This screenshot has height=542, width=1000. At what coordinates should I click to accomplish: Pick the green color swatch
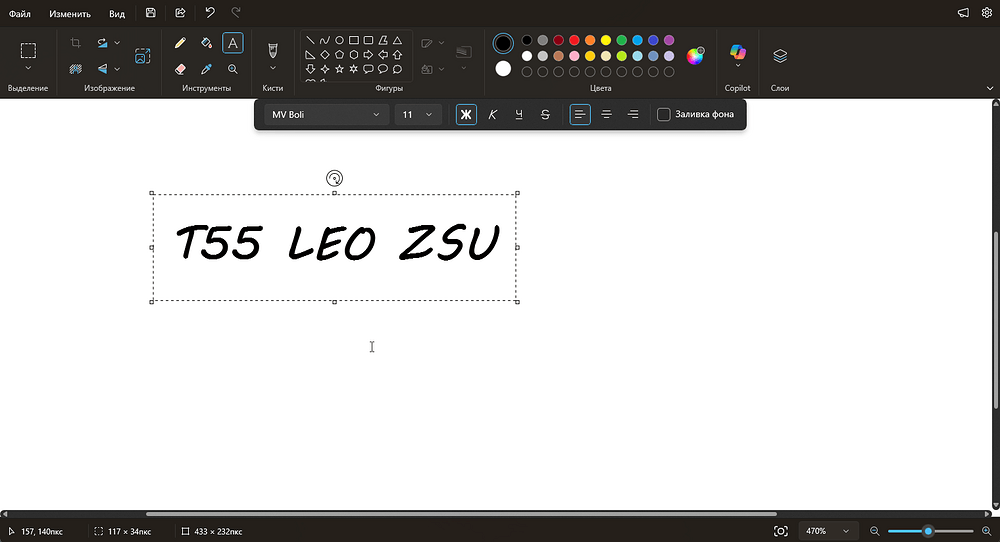click(x=622, y=40)
